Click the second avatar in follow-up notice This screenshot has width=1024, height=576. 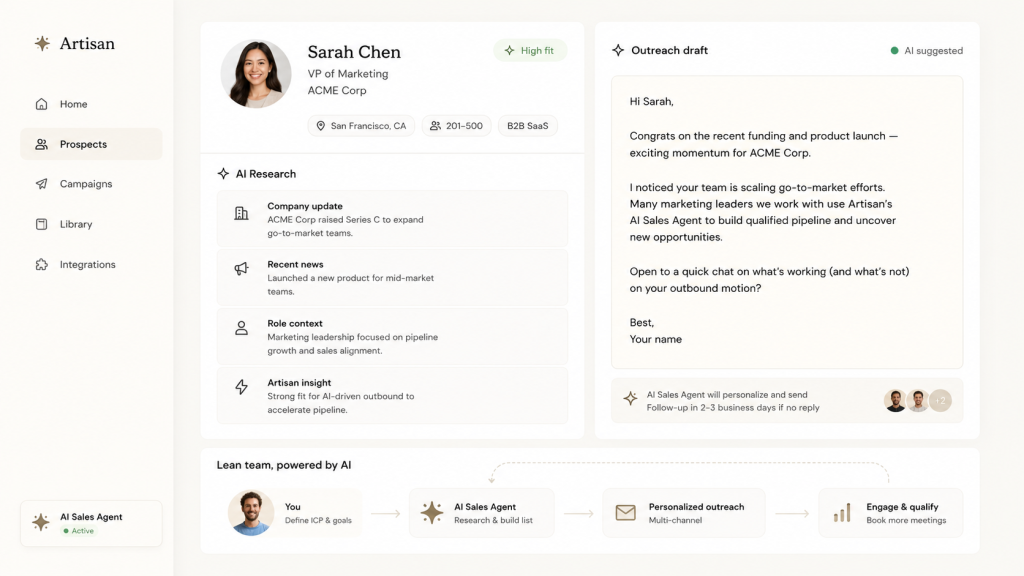918,400
